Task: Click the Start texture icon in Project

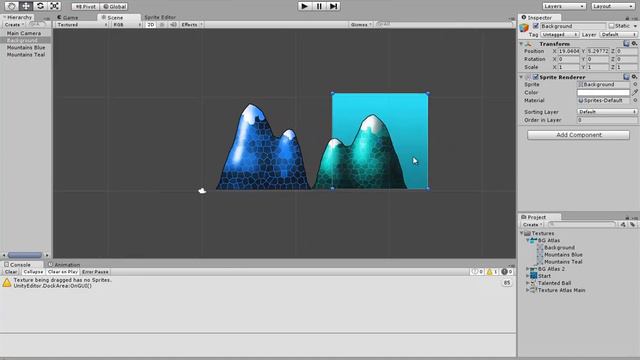Action: (533, 276)
